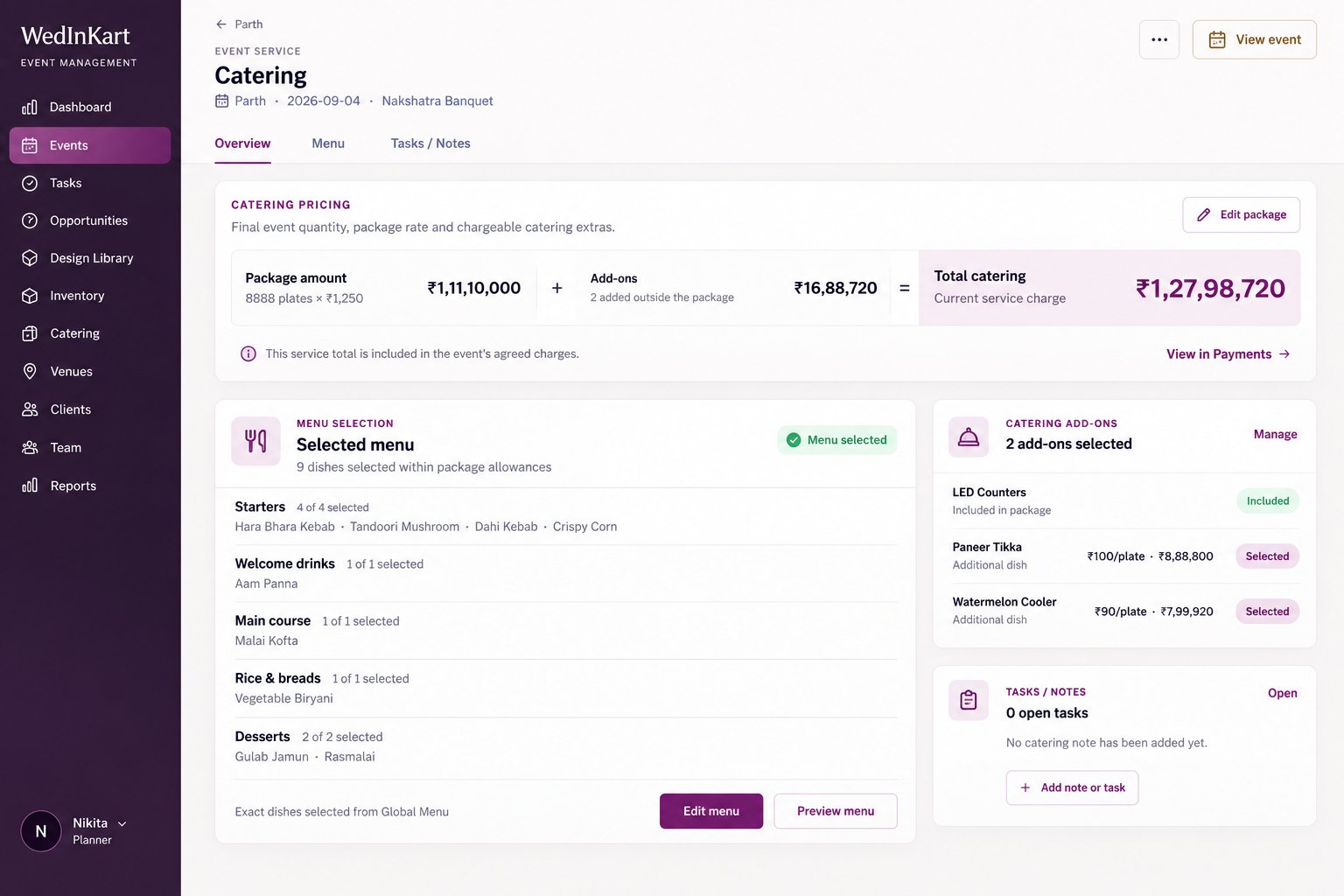Click the Vegetable Biryani dish text
Screen dimensions: 1344x896
tap(284, 698)
